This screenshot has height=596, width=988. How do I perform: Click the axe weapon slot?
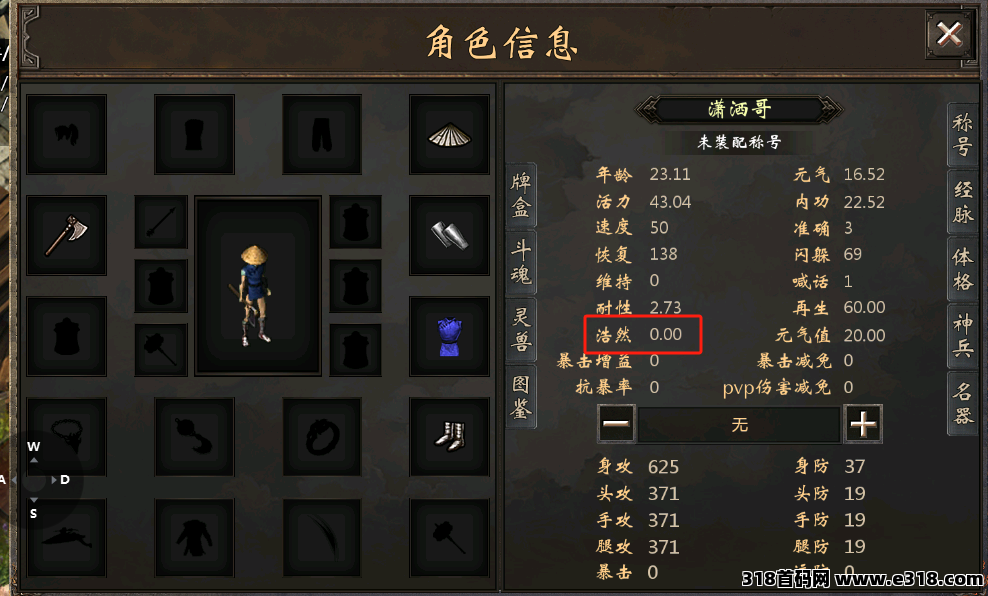(66, 235)
